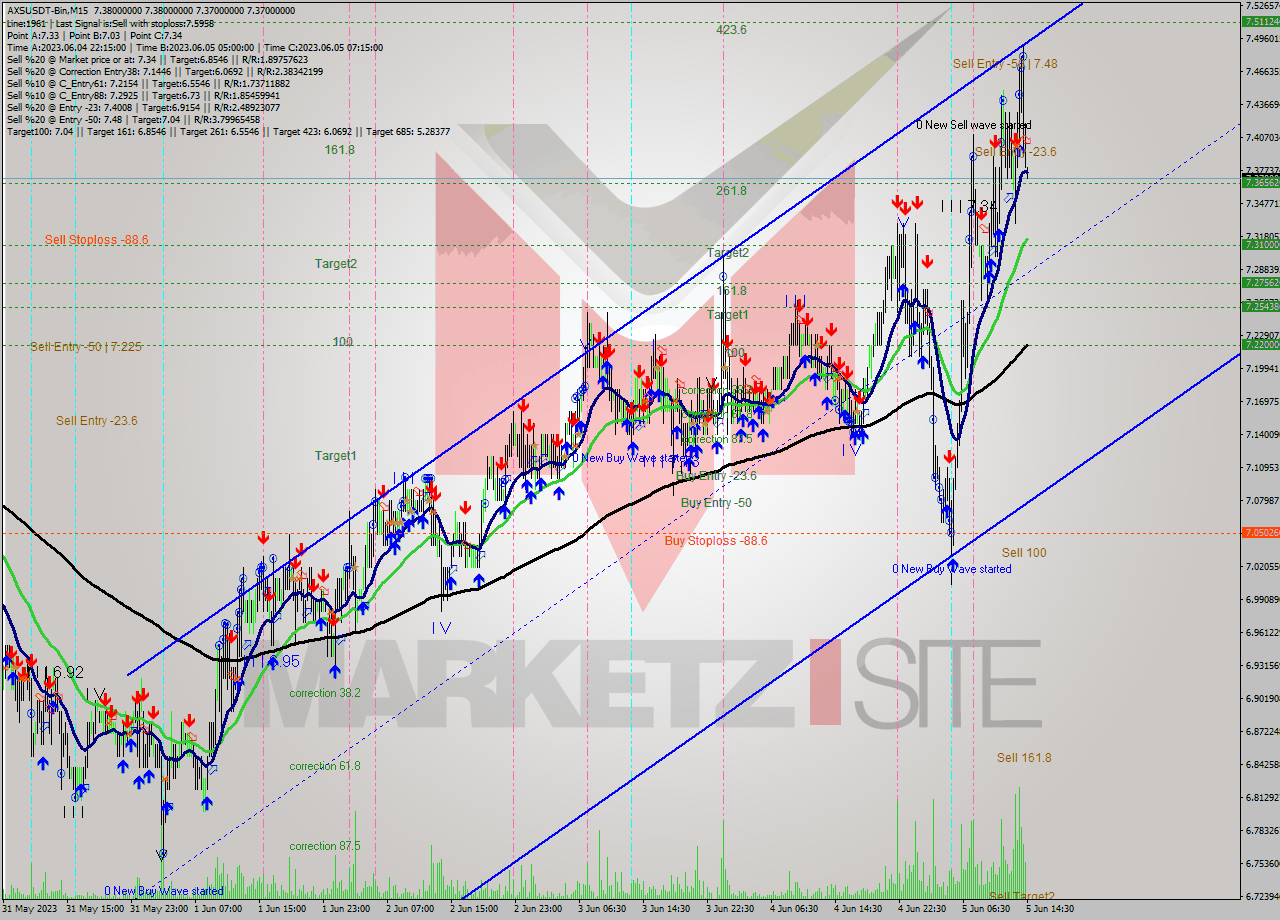This screenshot has width=1280, height=920.
Task: Click the '1 Jun 15:00' time axis label
Action: coord(283,909)
